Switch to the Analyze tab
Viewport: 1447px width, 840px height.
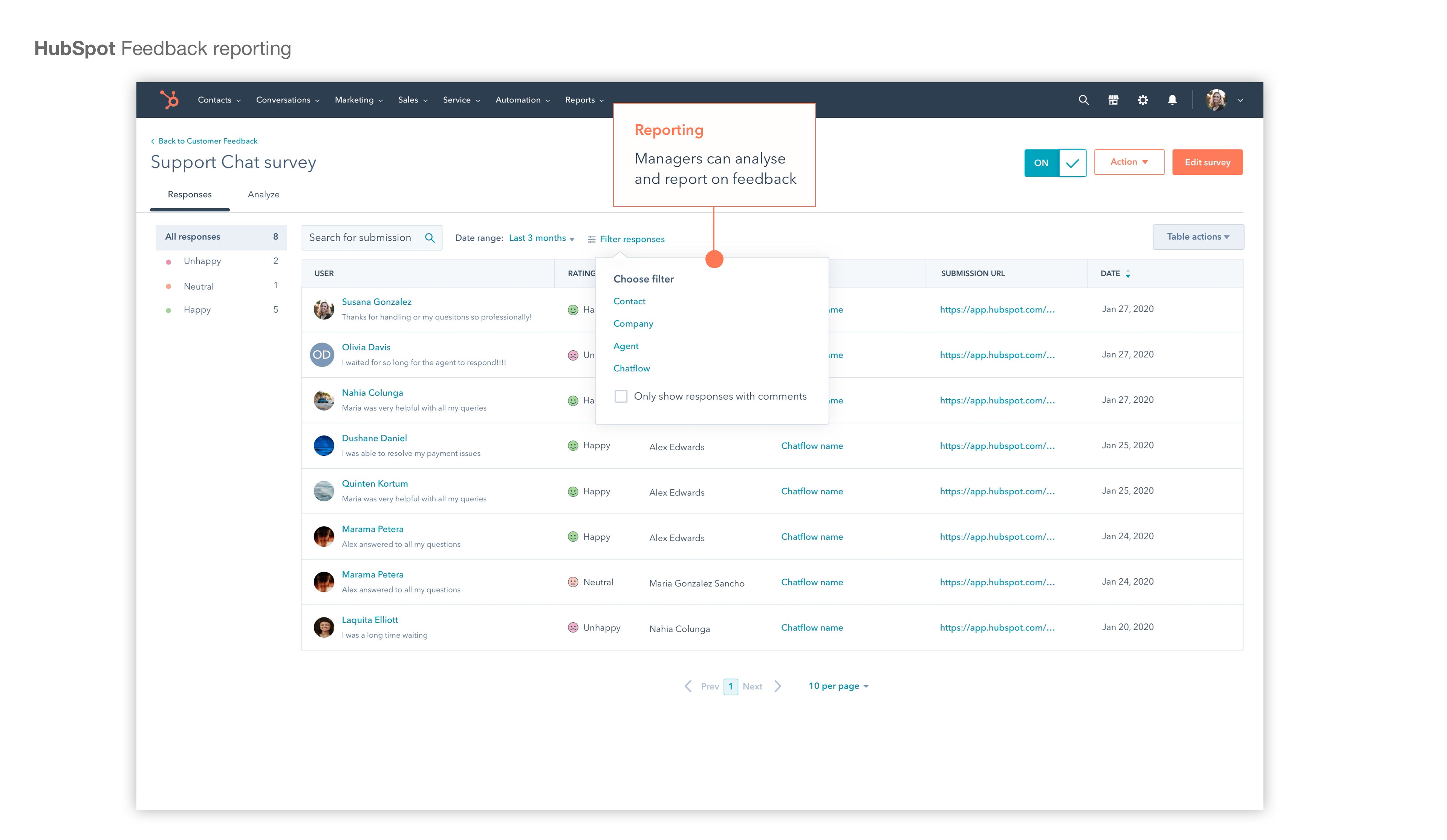263,195
